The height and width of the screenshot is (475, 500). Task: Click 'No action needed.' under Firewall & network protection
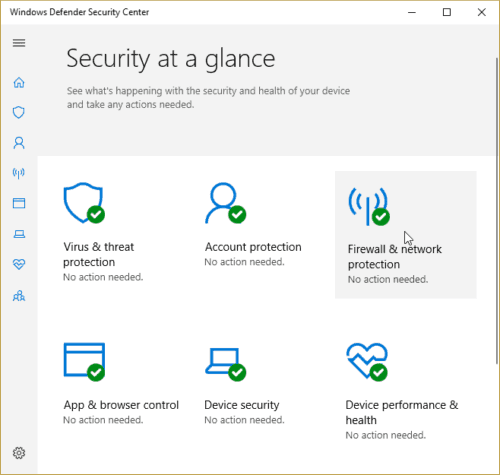(388, 279)
